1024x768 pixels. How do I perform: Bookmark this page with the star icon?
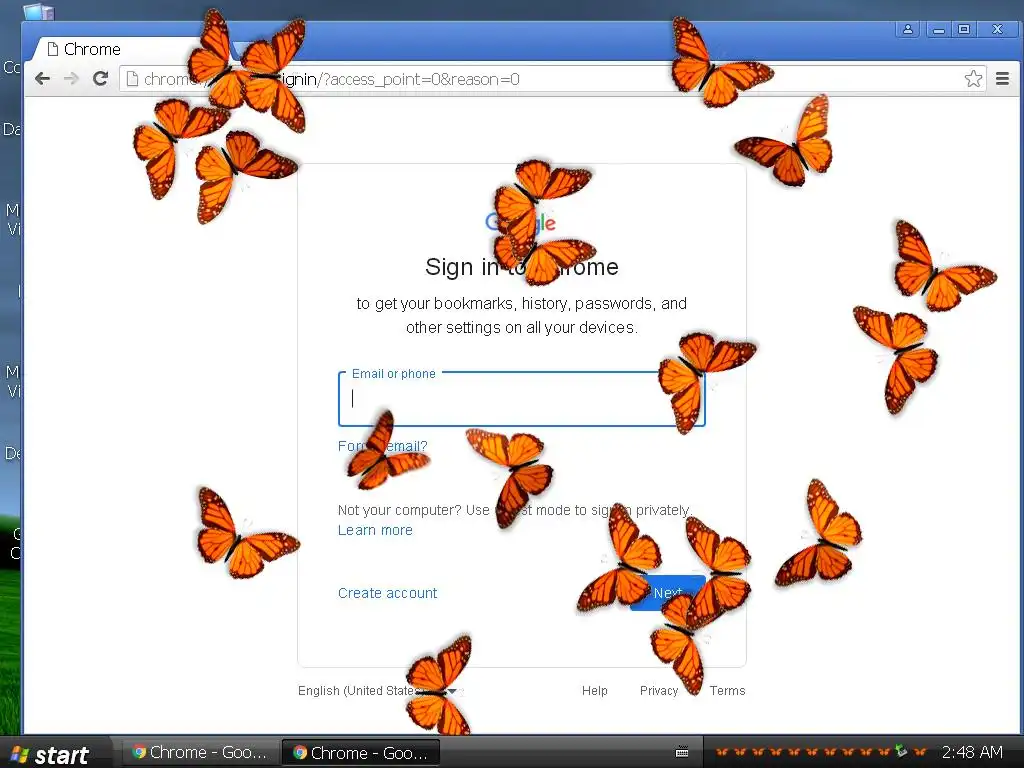tap(973, 79)
